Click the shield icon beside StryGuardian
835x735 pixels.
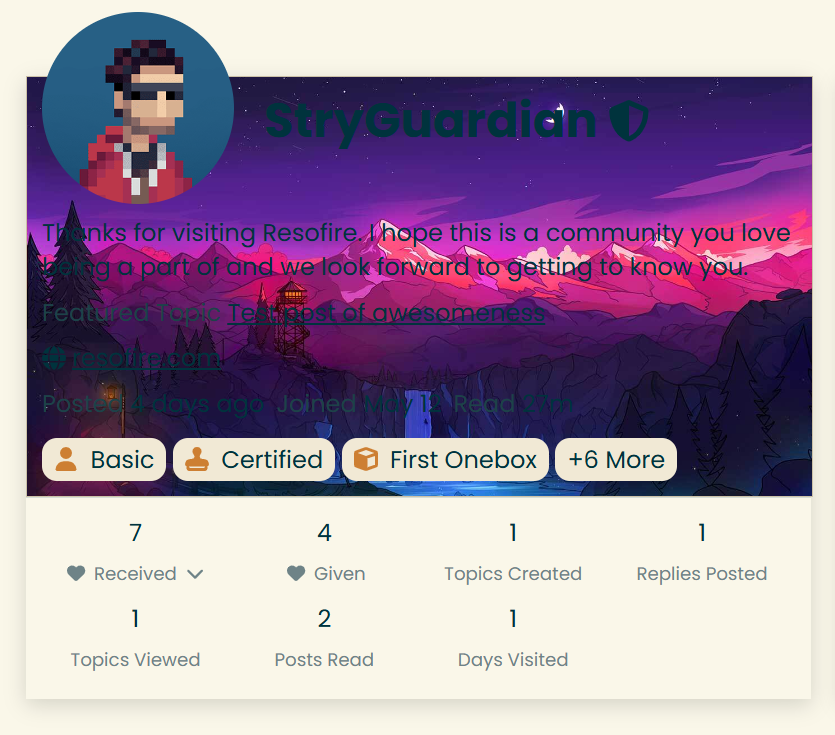tap(629, 121)
